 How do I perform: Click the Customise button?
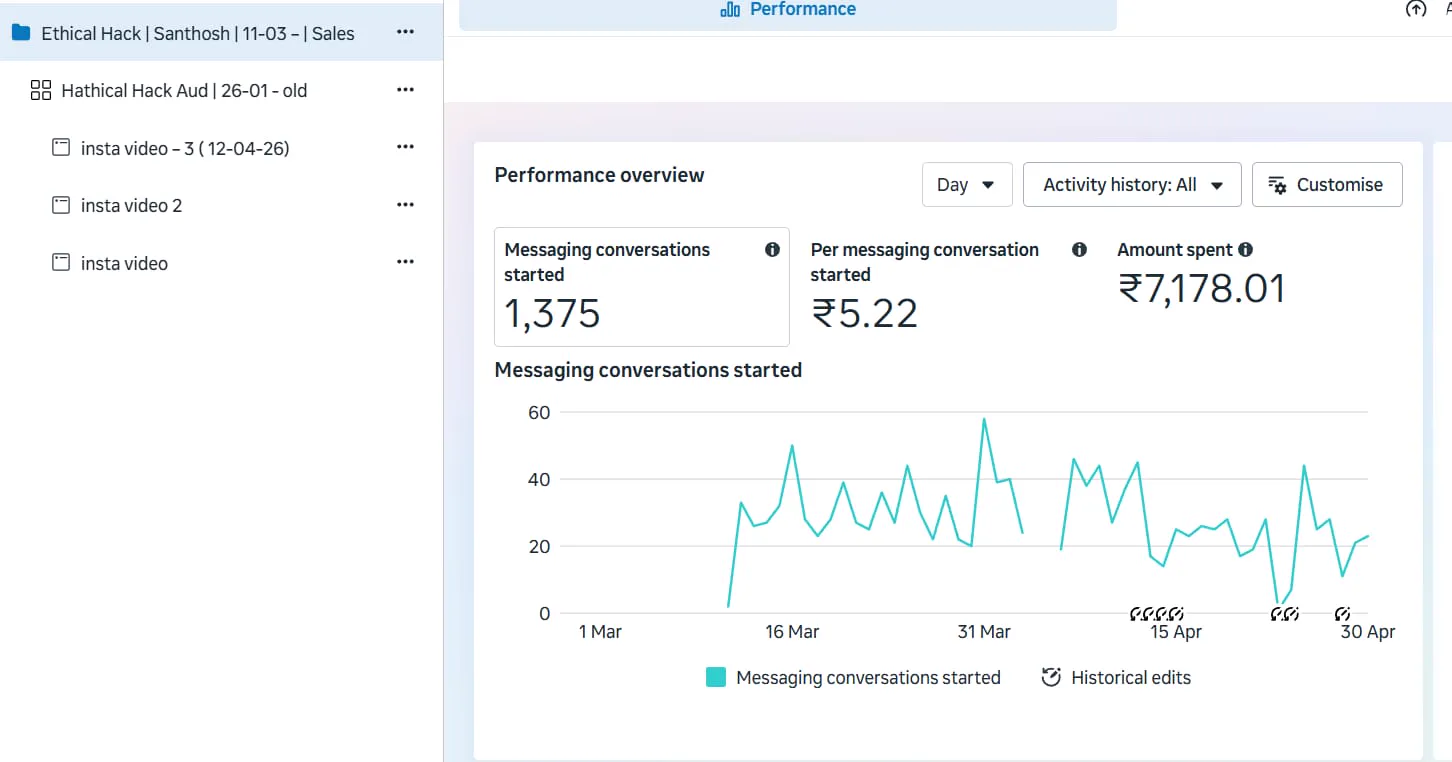1327,185
